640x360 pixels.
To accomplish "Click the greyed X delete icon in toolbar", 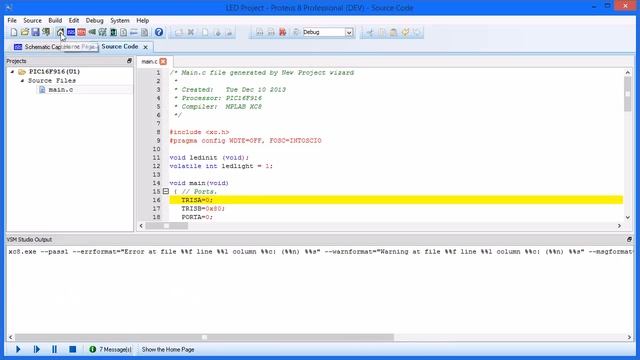I will [x=191, y=32].
